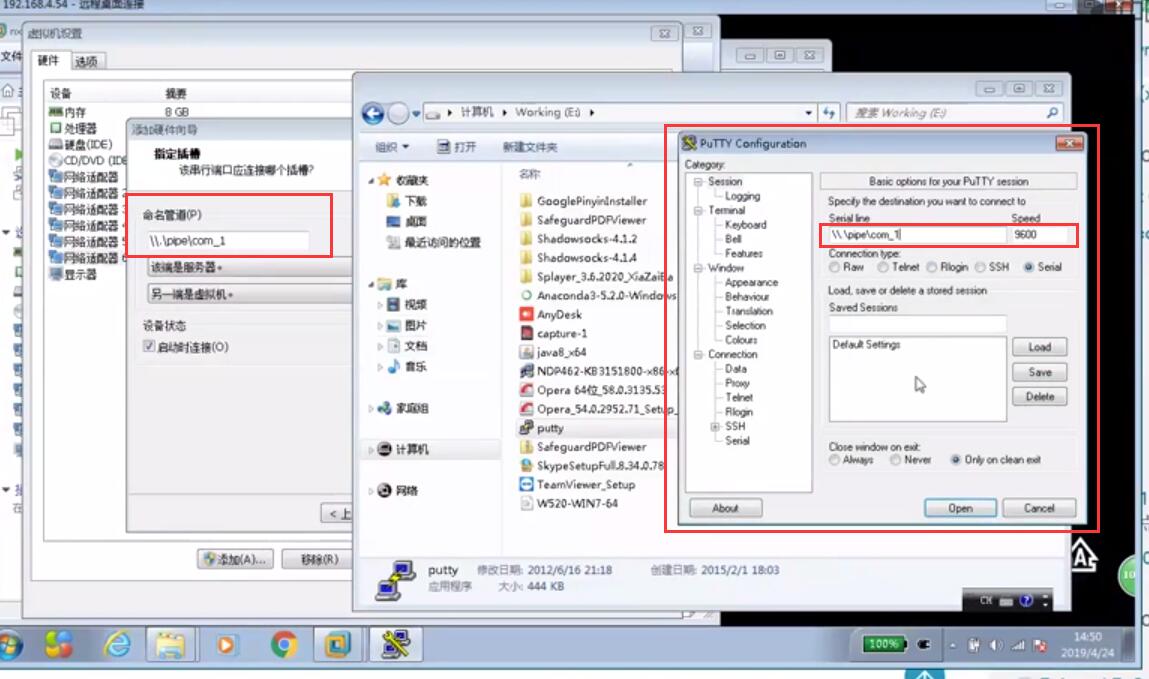Select the capture-1 file icon
The width and height of the screenshot is (1149, 679).
coord(526,333)
